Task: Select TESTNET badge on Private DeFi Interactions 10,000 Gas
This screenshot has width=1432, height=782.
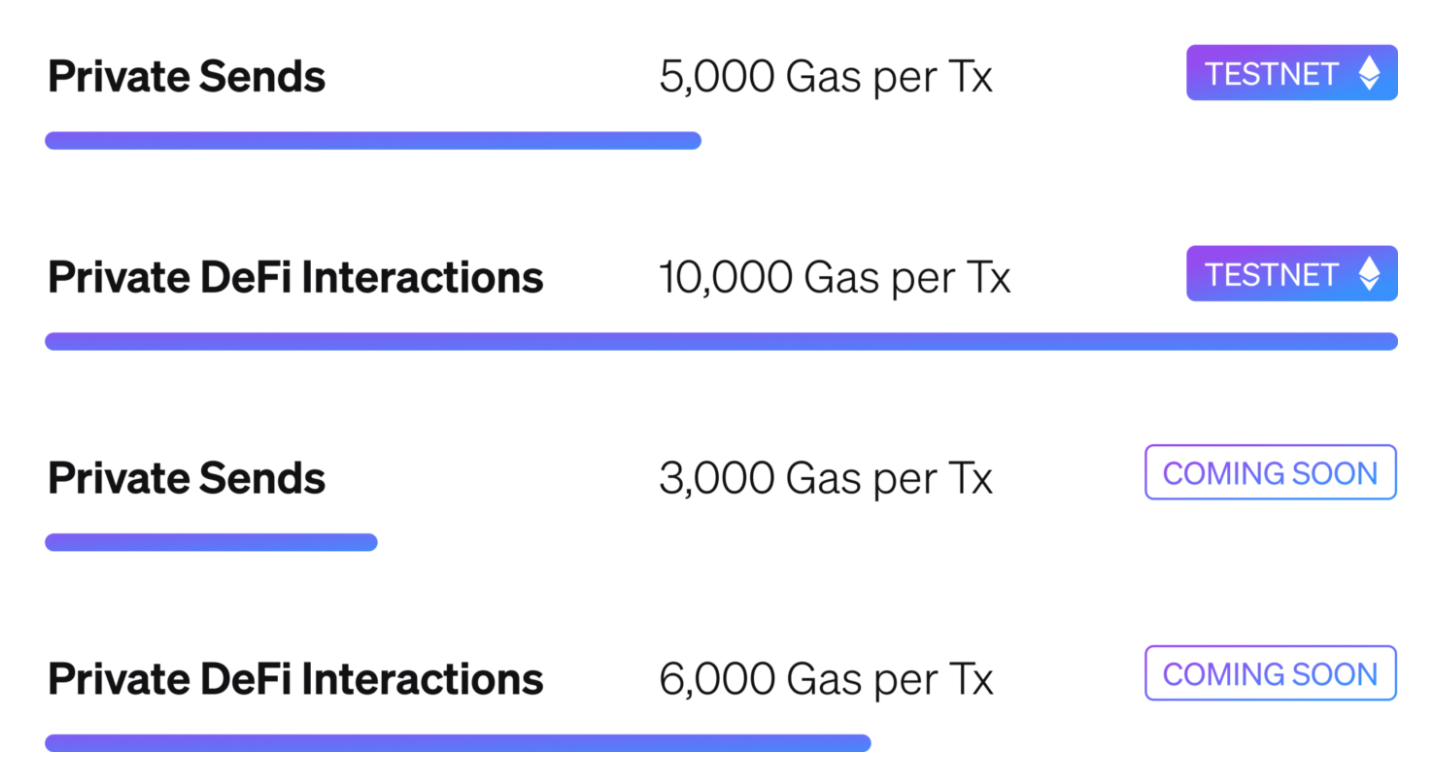Action: point(1292,274)
